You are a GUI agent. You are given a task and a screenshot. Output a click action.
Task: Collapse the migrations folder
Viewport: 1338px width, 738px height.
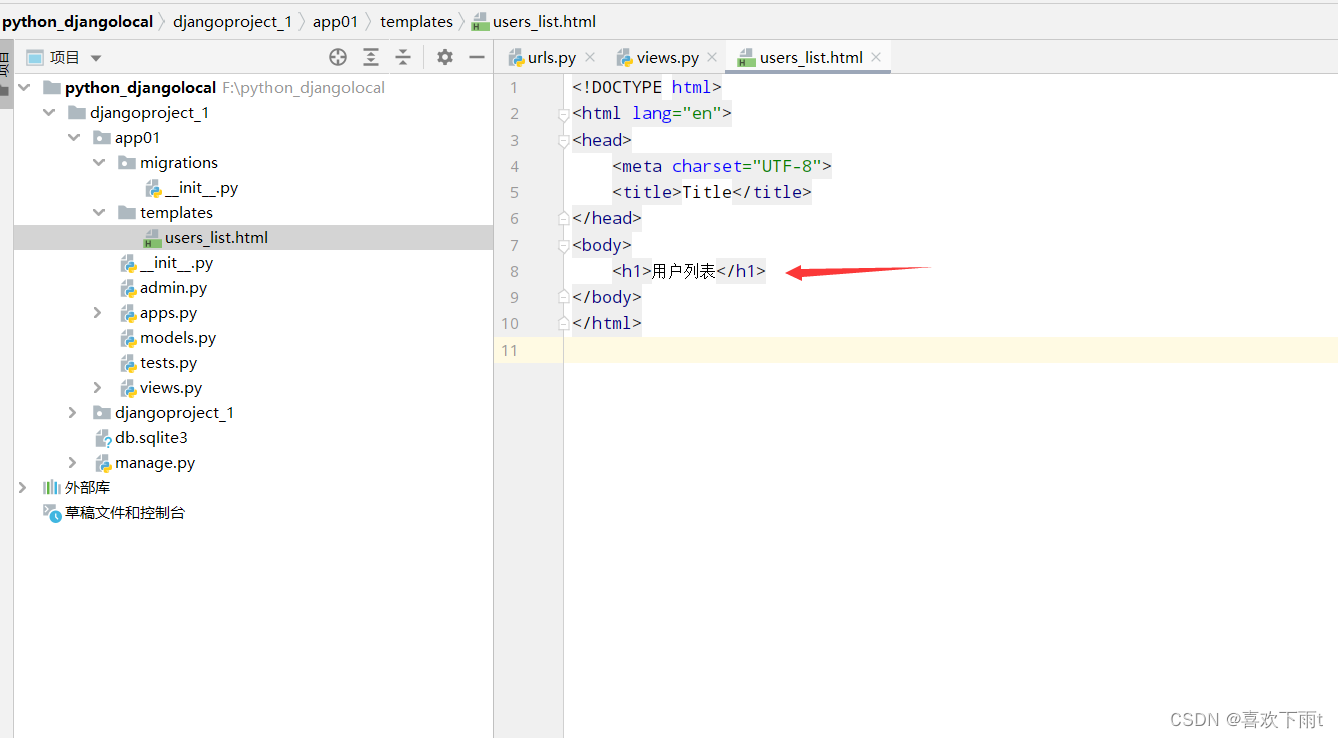98,163
